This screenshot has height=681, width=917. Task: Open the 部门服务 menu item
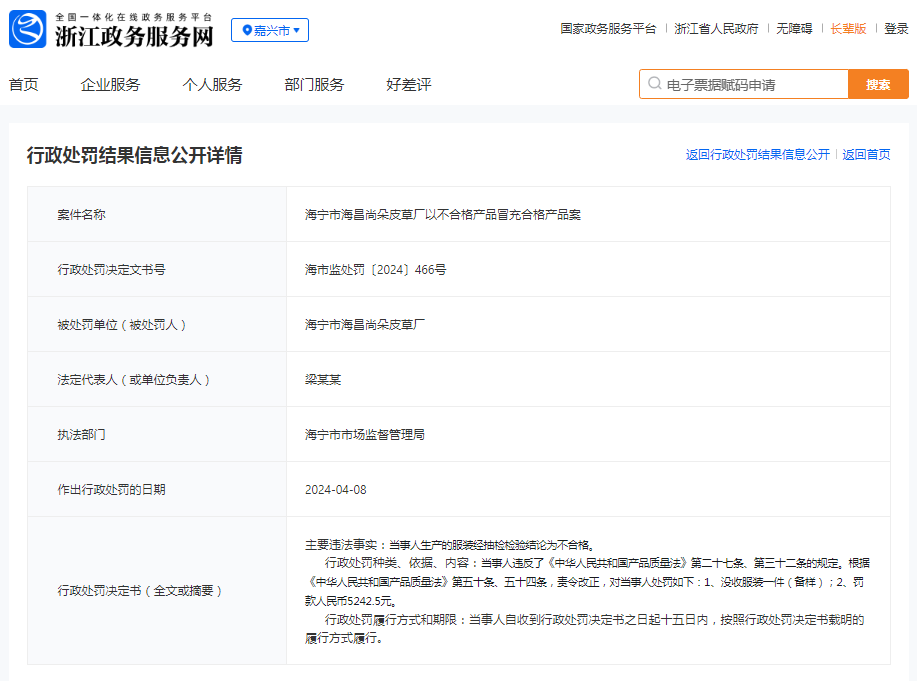click(x=314, y=85)
